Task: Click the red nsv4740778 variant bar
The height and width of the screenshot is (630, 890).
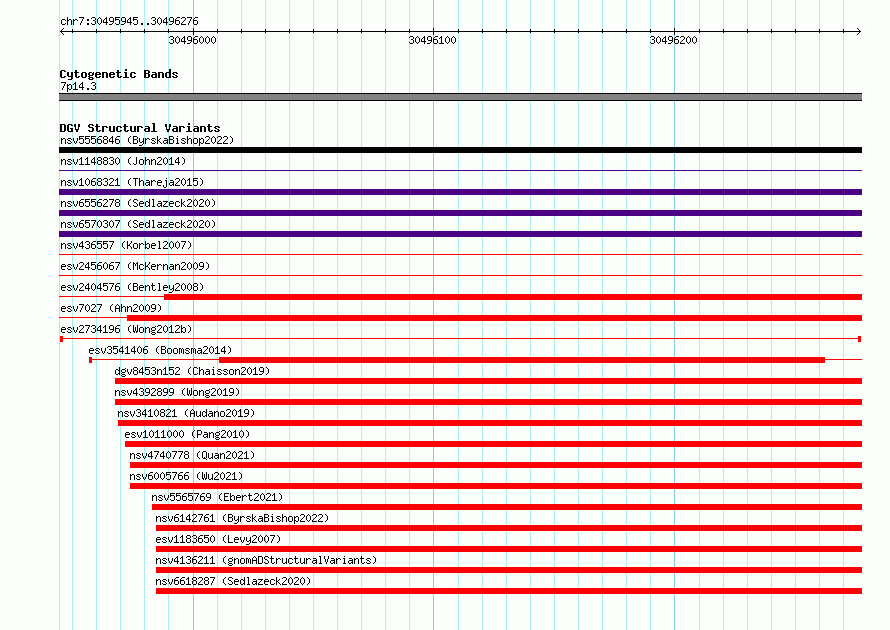Action: click(496, 465)
